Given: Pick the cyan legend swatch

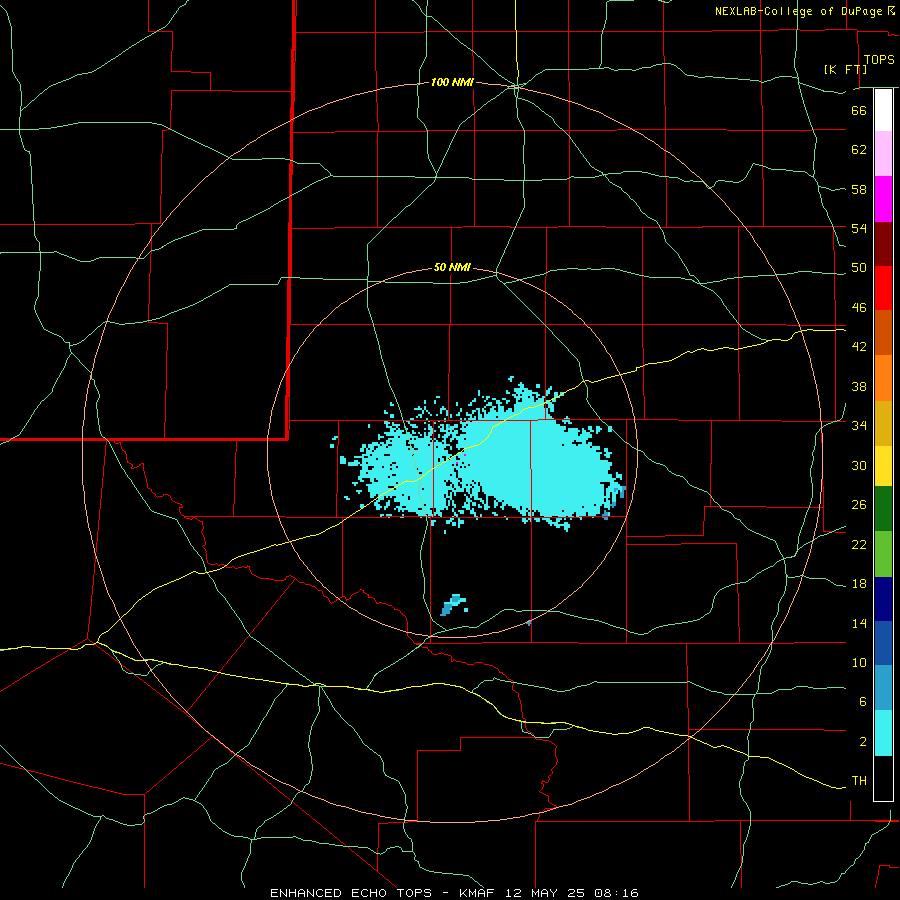Looking at the screenshot, I should [883, 733].
